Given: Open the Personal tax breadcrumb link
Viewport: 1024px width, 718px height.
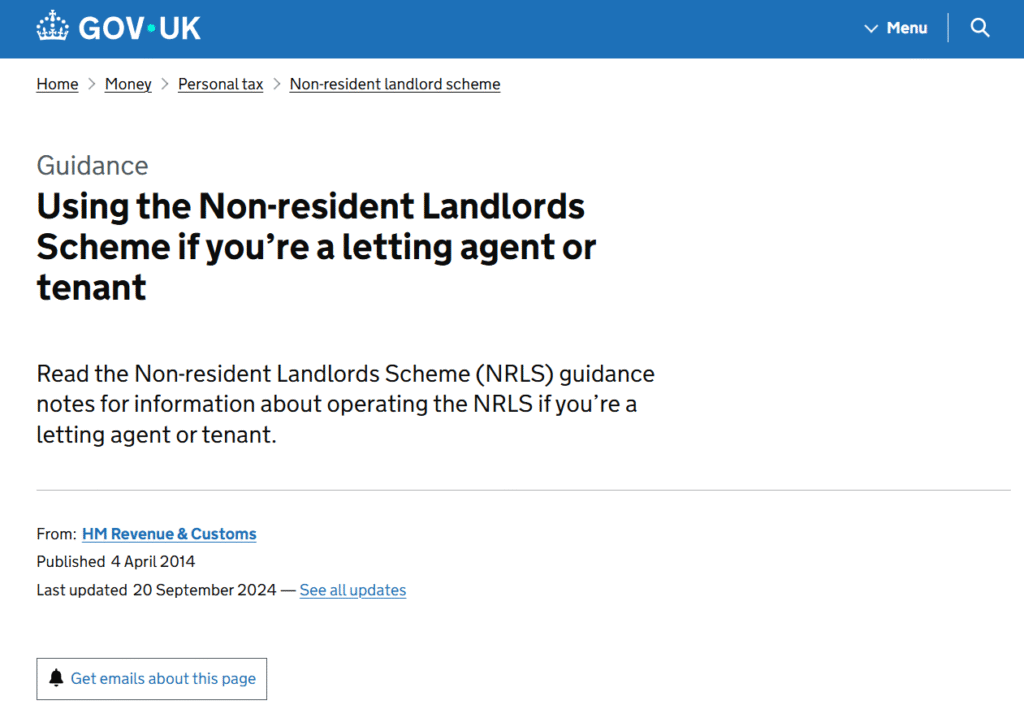Looking at the screenshot, I should tap(220, 84).
